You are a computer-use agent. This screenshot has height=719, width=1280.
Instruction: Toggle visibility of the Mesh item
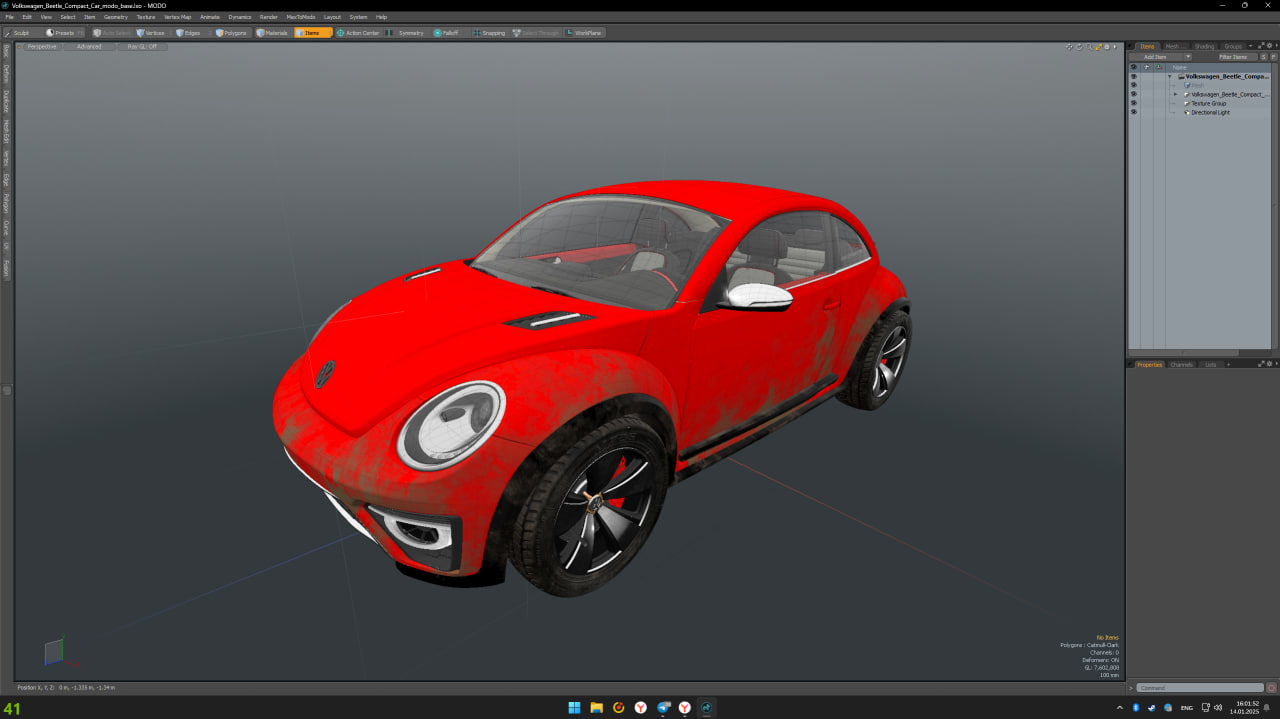(x=1133, y=85)
